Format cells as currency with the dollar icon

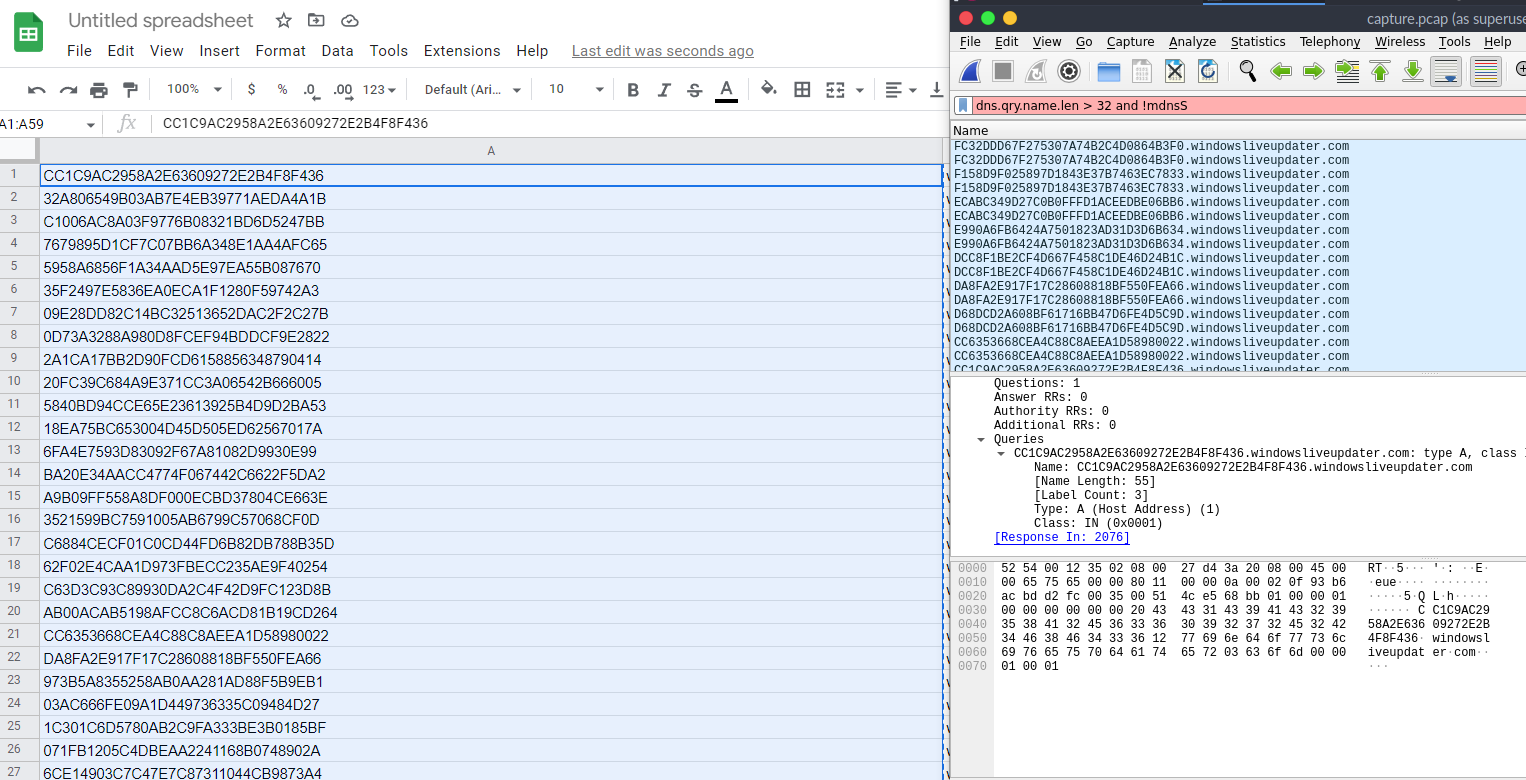point(251,90)
